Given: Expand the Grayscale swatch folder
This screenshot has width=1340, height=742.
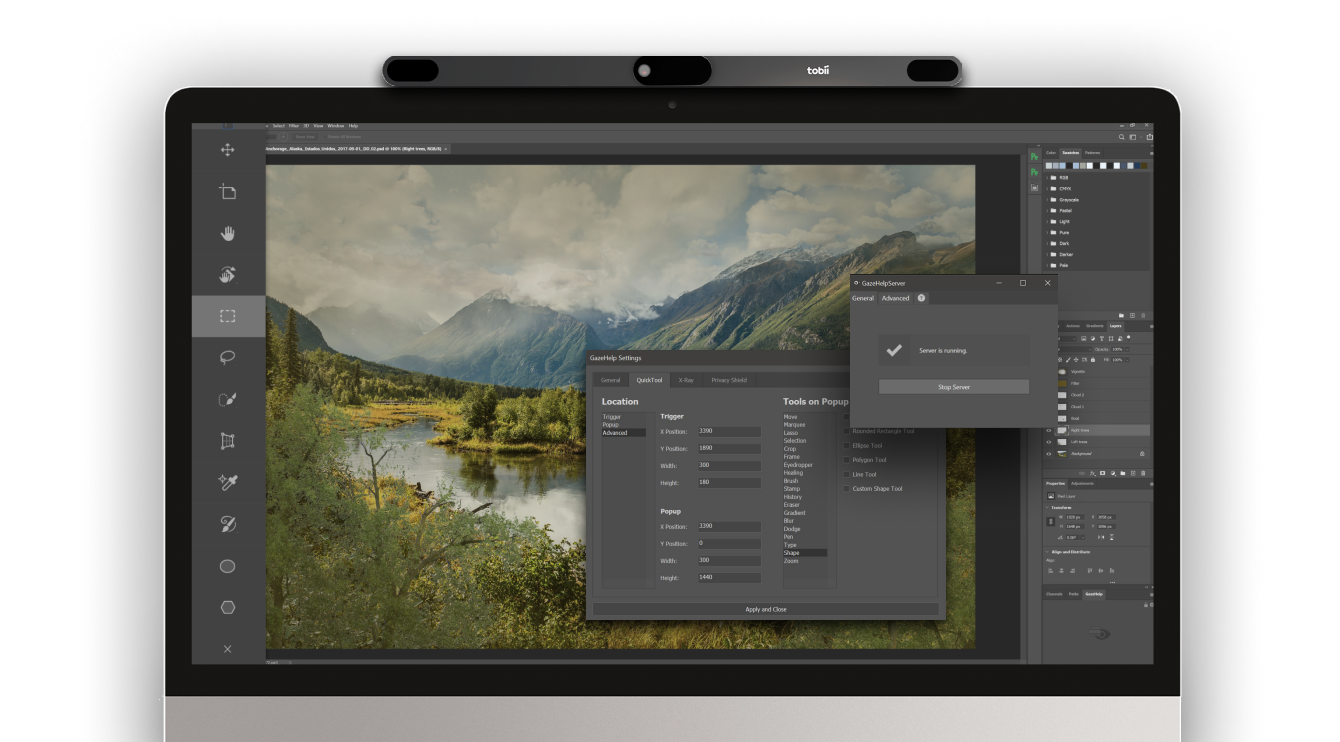Looking at the screenshot, I should (1047, 200).
